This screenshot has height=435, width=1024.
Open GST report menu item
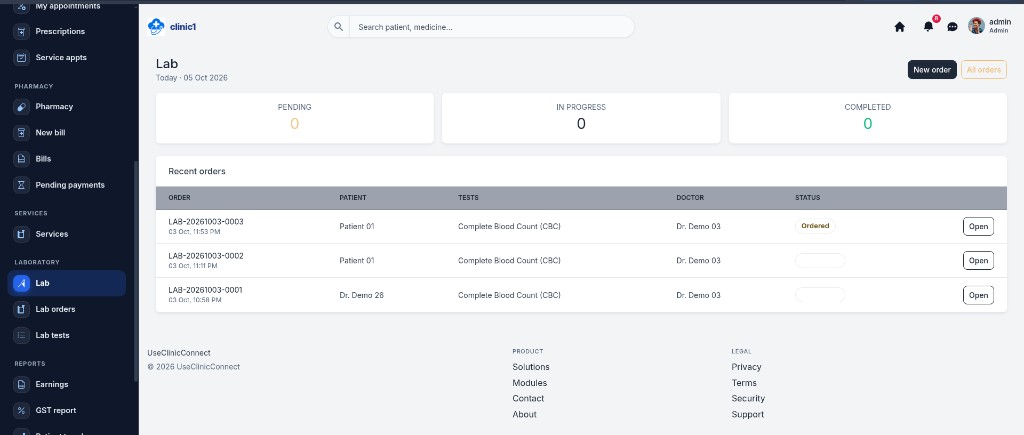pos(67,410)
